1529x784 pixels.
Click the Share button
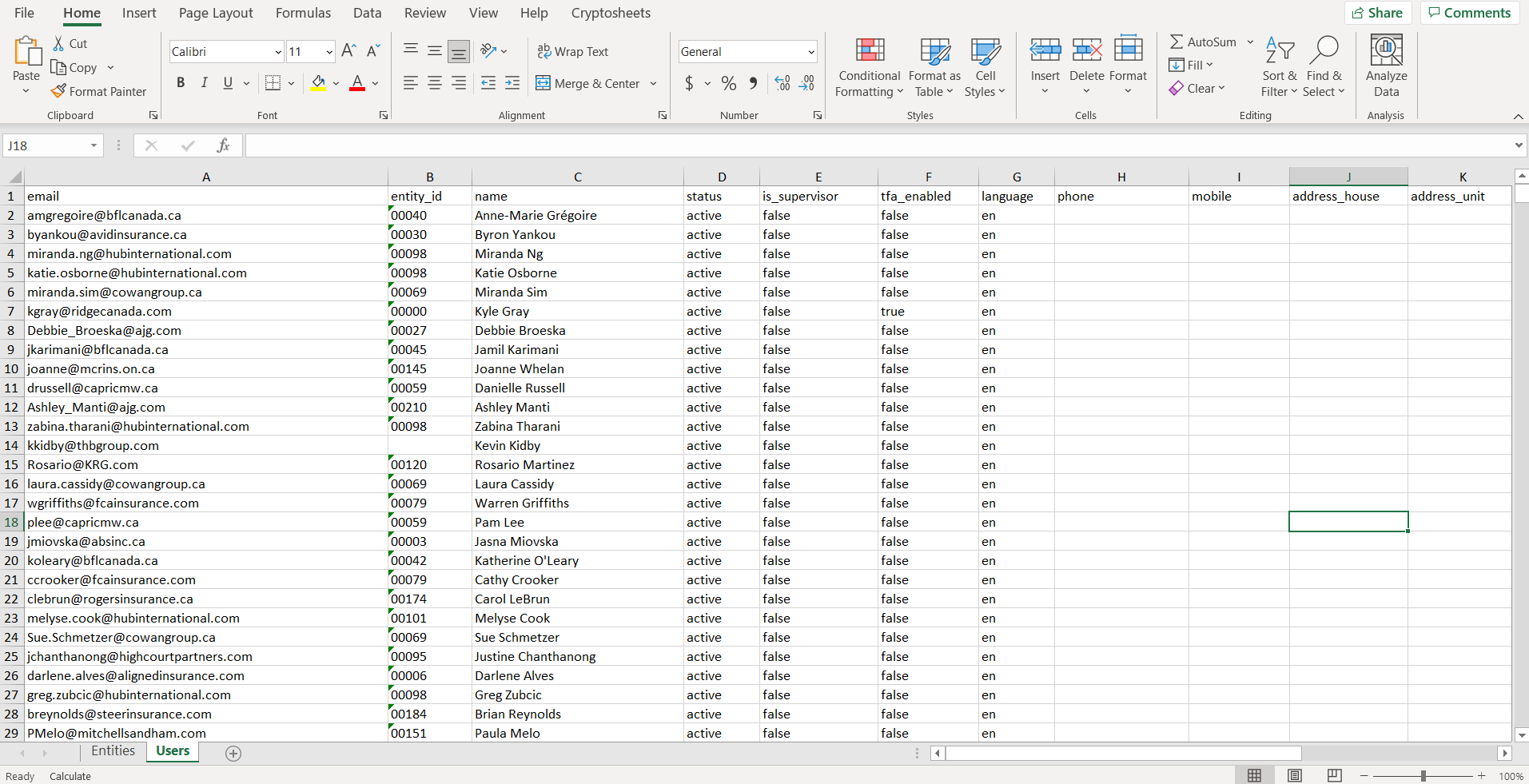1377,13
